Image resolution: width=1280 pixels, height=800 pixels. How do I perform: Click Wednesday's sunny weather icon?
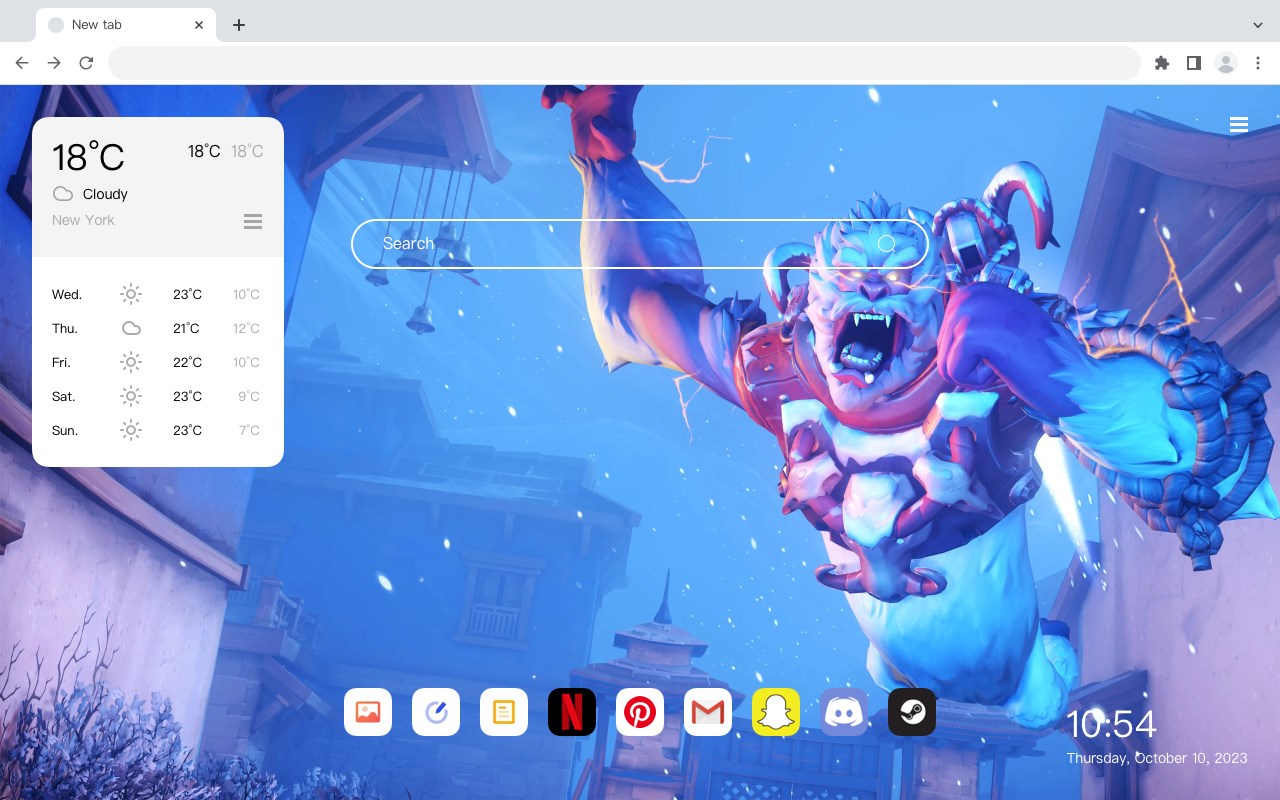(131, 294)
